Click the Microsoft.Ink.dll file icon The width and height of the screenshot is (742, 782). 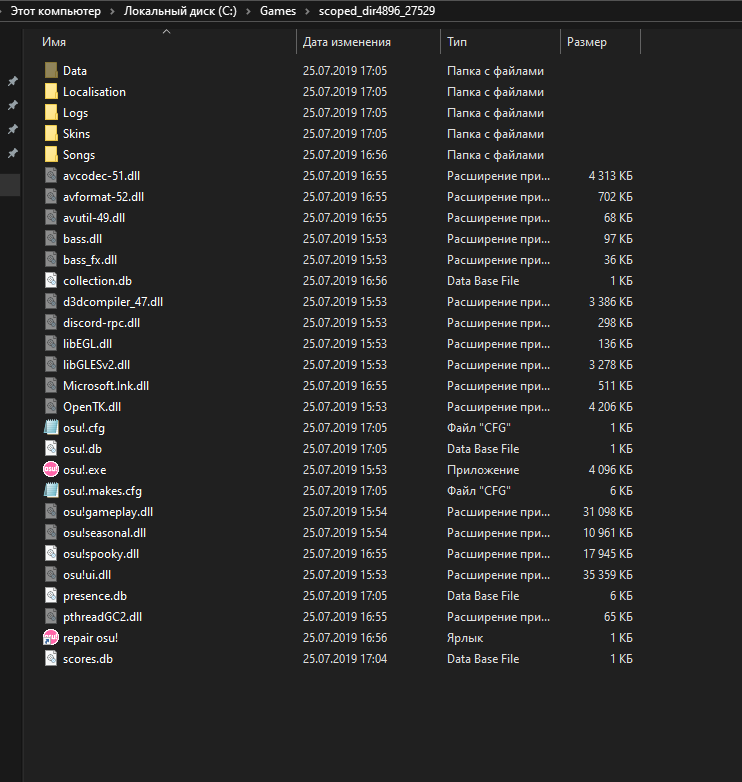[x=51, y=386]
